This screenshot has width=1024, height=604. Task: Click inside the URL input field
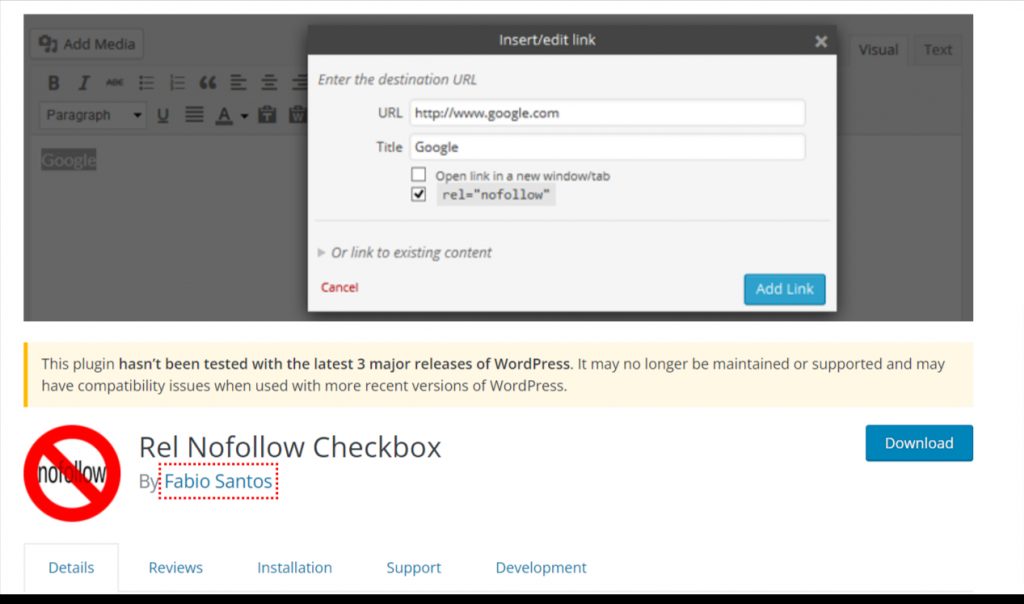tap(607, 113)
